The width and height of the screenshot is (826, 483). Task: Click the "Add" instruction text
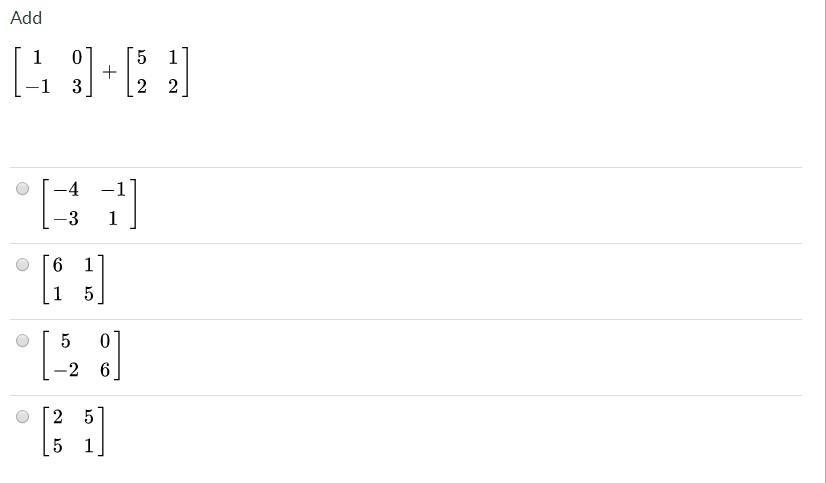pyautogui.click(x=26, y=18)
